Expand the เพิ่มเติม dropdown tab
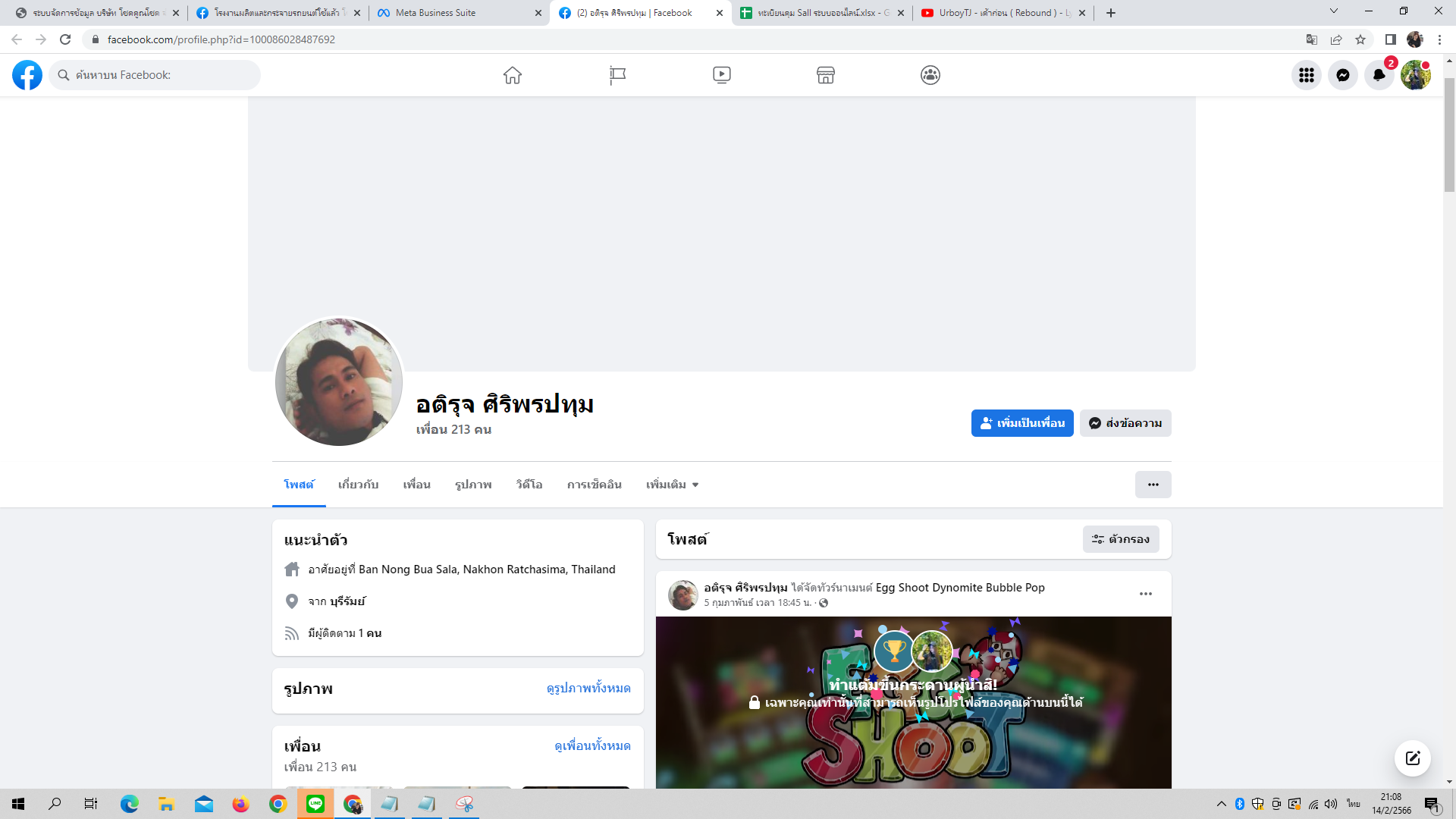Viewport: 1456px width, 819px height. (672, 485)
